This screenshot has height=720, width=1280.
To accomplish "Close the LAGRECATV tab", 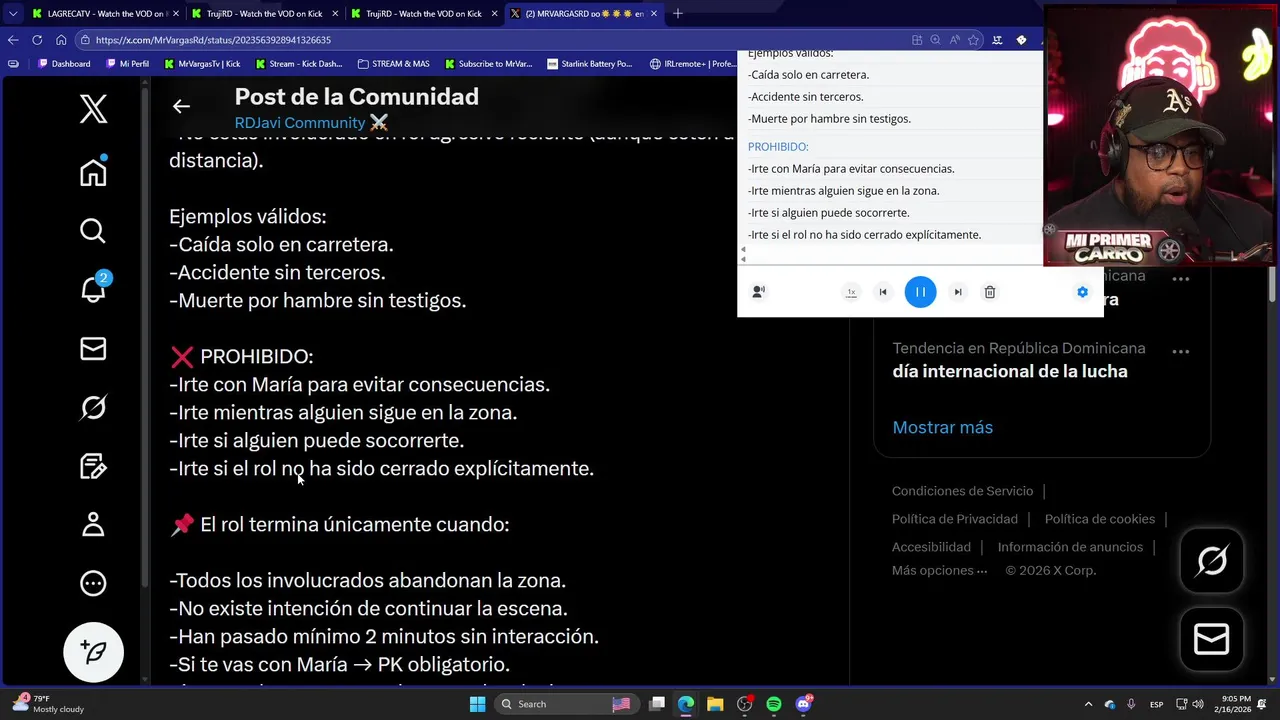I will pyautogui.click(x=176, y=14).
